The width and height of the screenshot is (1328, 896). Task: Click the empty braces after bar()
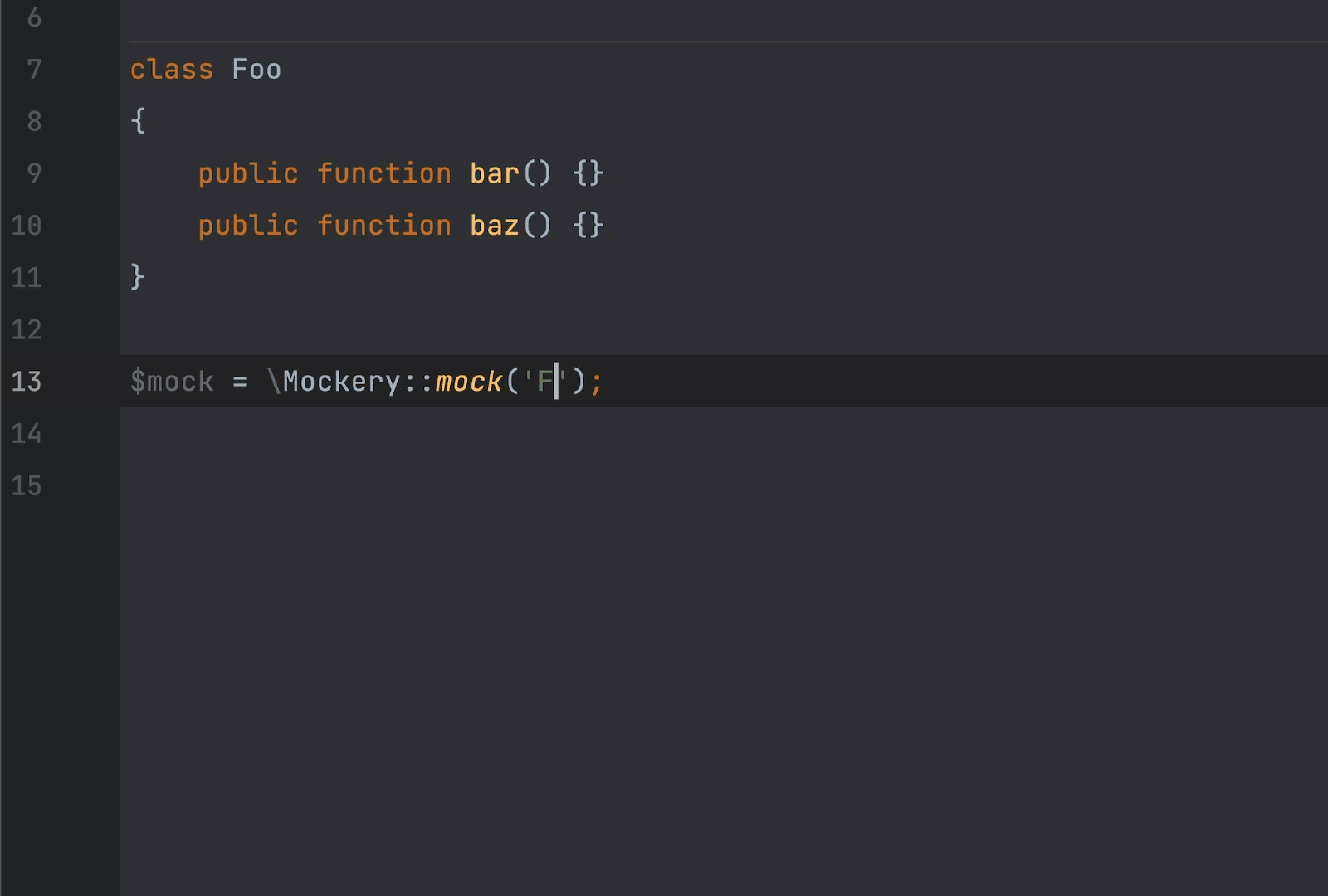pyautogui.click(x=588, y=173)
